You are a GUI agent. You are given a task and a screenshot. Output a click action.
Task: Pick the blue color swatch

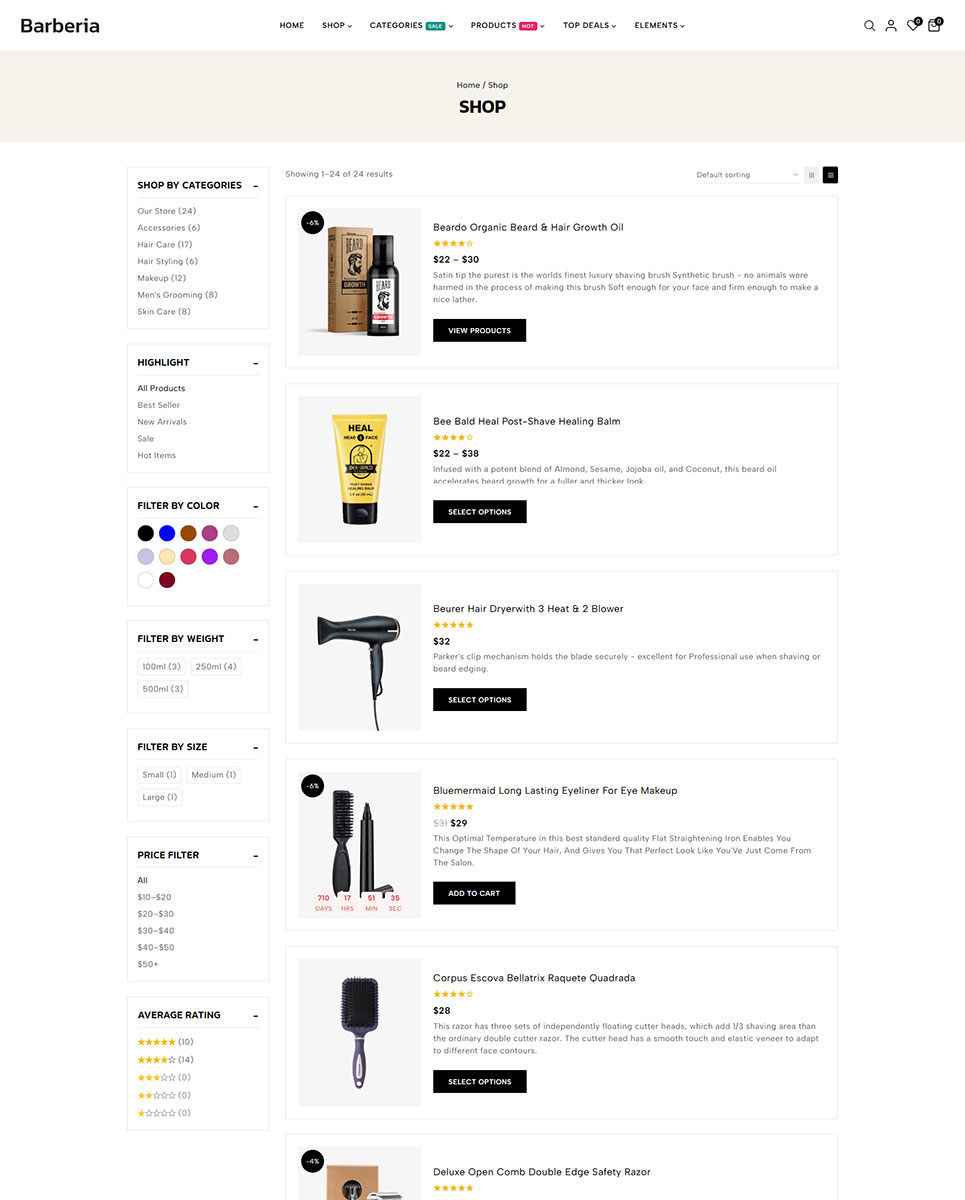tap(167, 533)
